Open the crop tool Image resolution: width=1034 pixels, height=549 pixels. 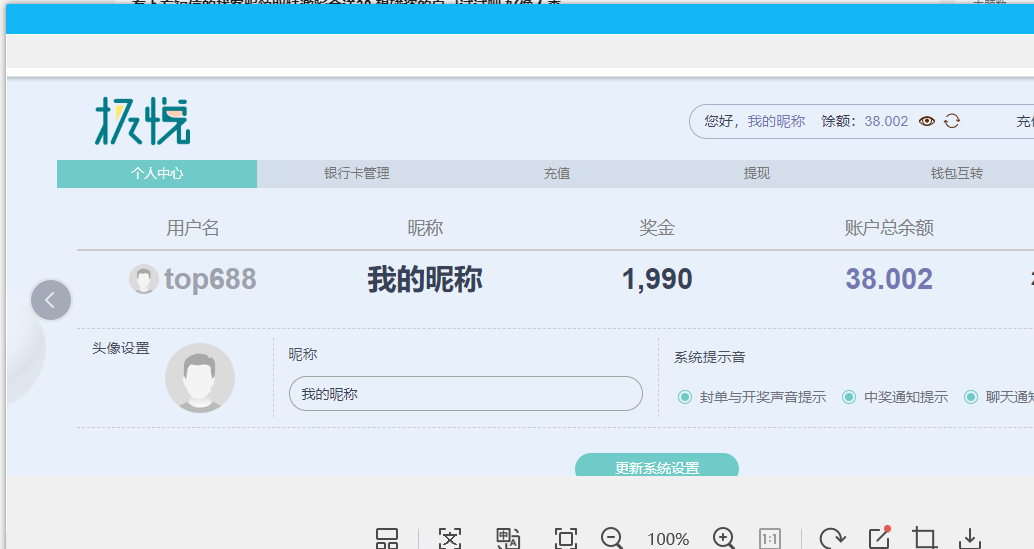(924, 538)
